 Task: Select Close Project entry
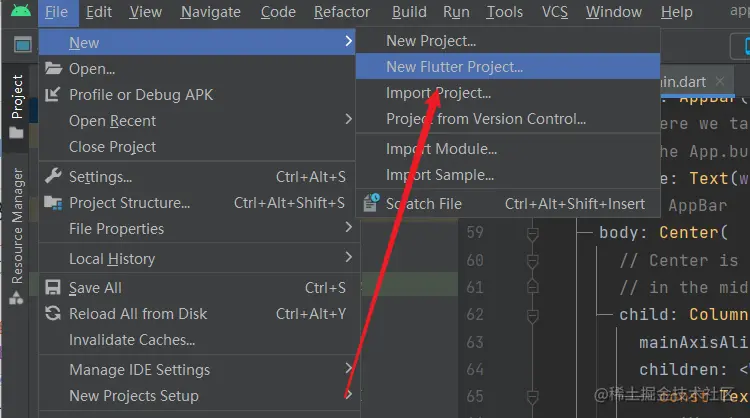[112, 146]
